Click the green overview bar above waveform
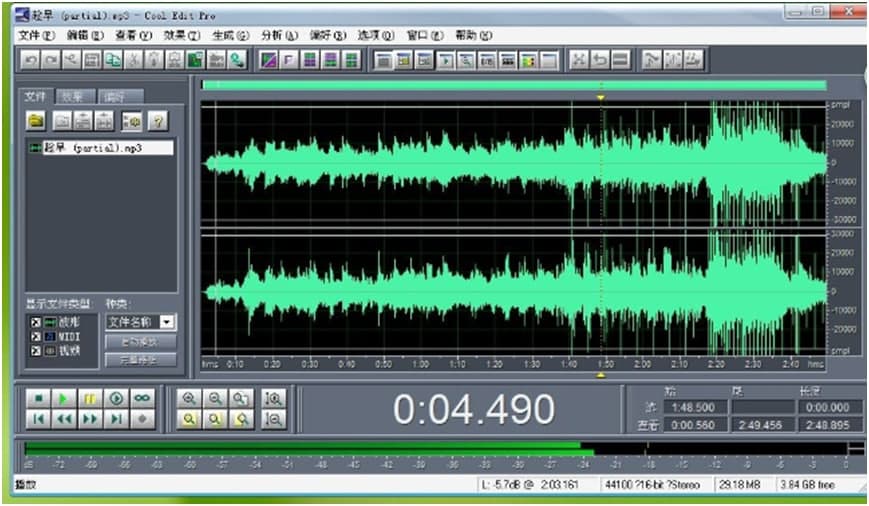Viewport: 869px width, 506px height. [x=514, y=86]
